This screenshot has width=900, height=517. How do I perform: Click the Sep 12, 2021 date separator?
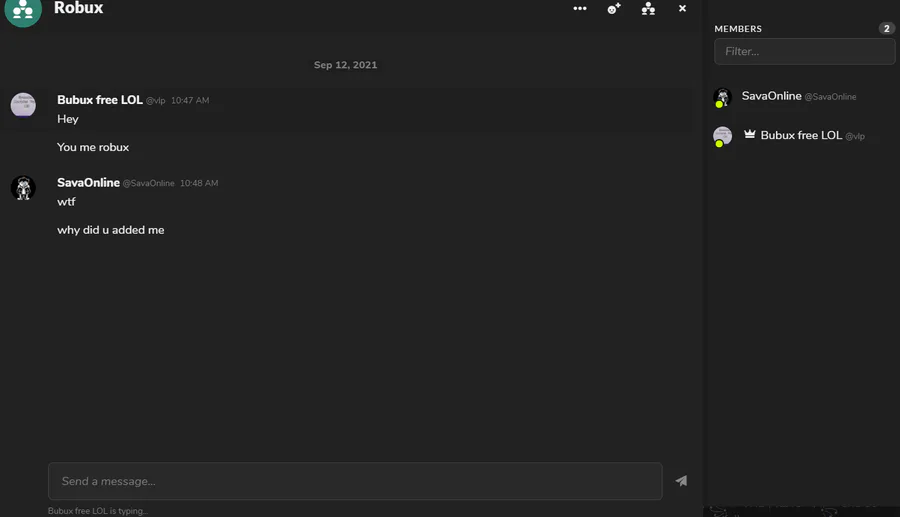346,65
